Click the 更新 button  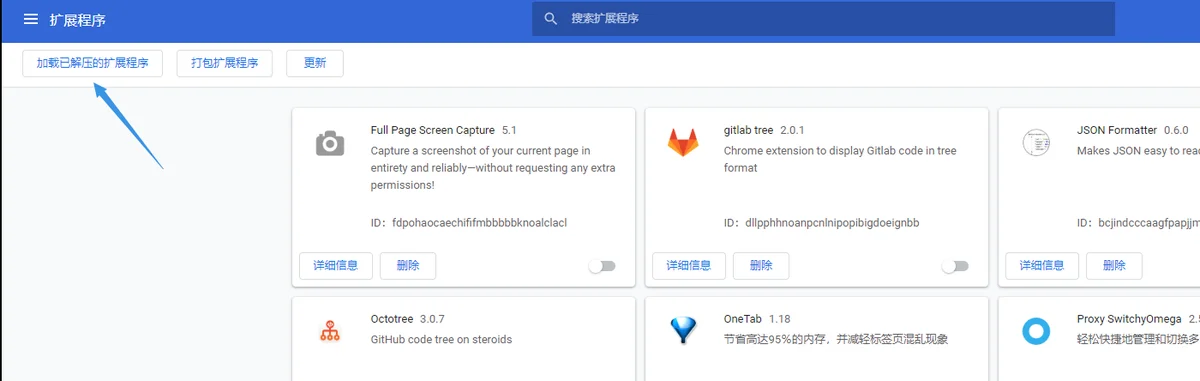click(x=315, y=63)
